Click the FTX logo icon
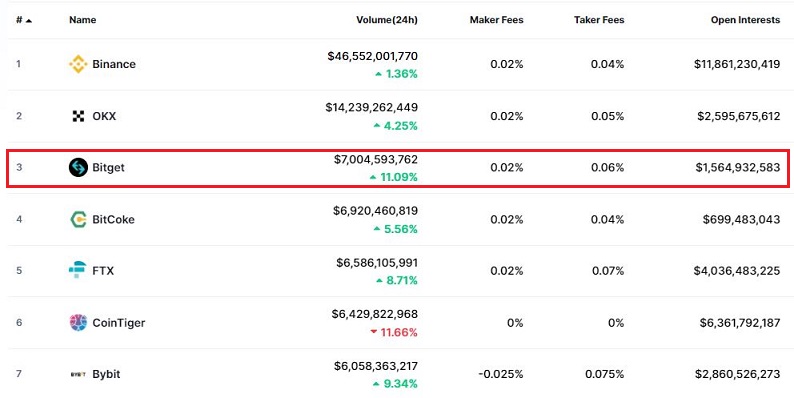Viewport: 794px width, 398px height. [x=77, y=270]
